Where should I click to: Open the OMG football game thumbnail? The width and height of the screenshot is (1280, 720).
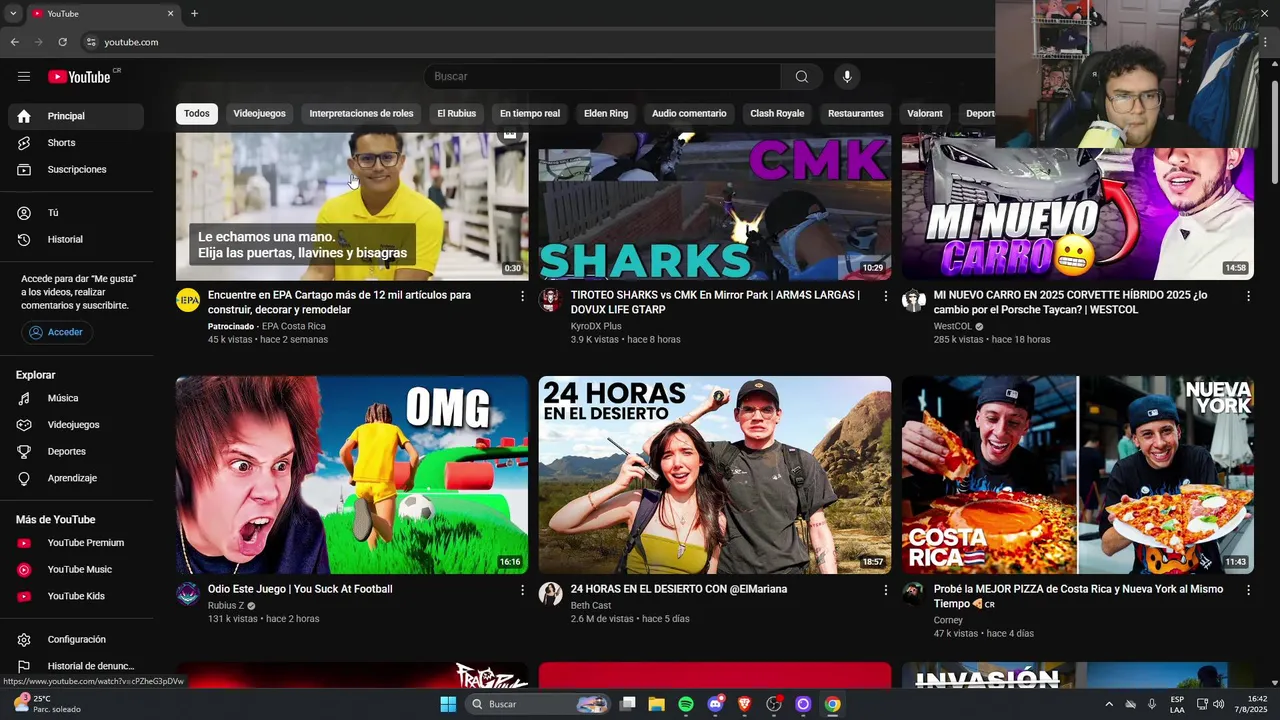pos(352,475)
